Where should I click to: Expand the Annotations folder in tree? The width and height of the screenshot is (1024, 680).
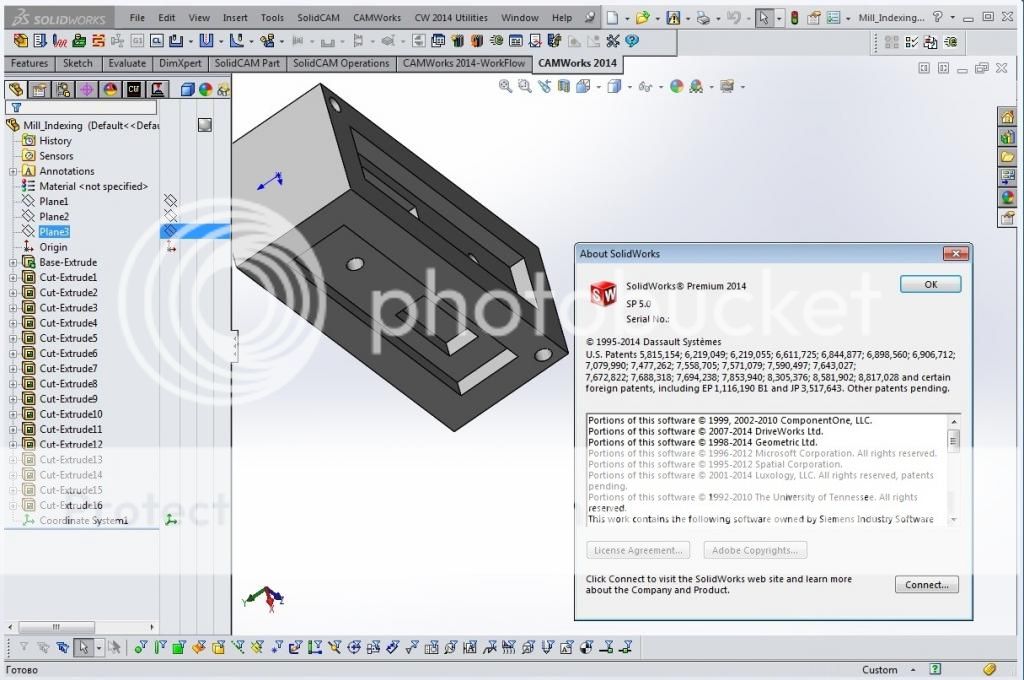pos(13,171)
